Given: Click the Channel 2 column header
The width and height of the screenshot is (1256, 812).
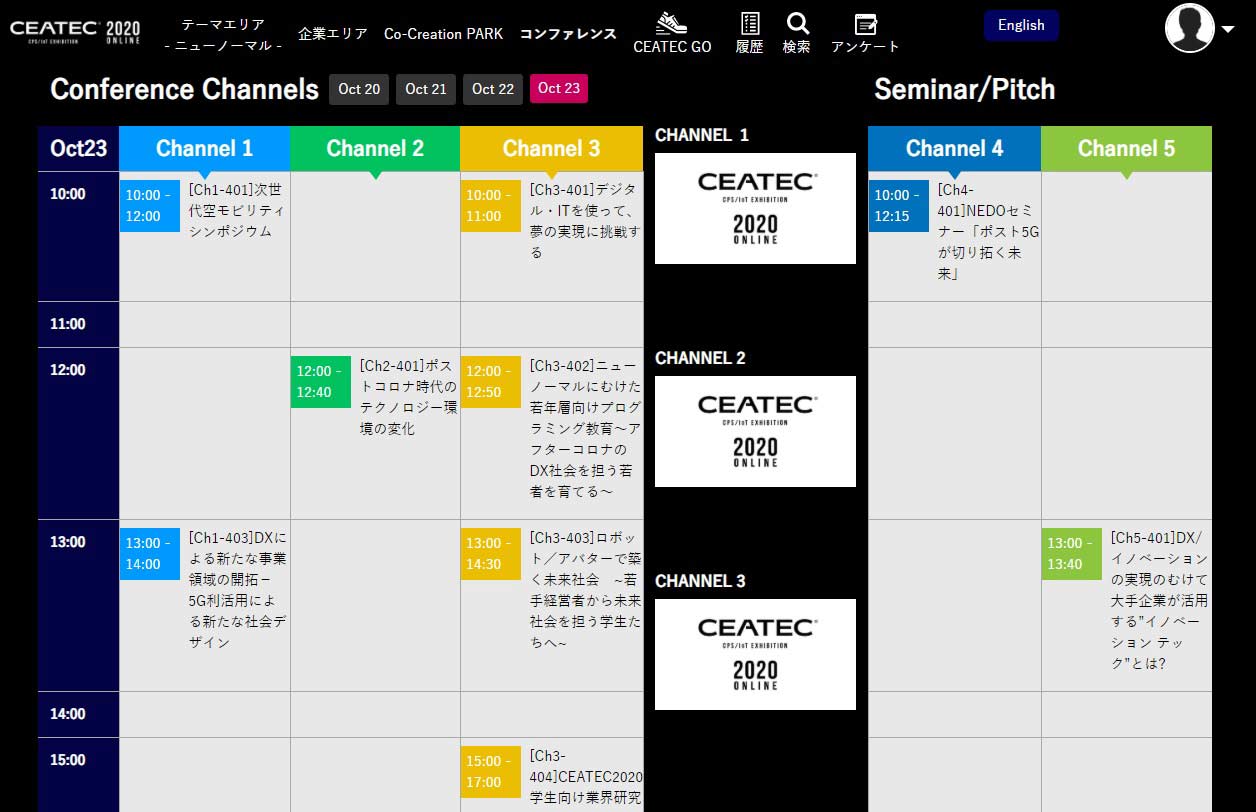Looking at the screenshot, I should [x=375, y=149].
